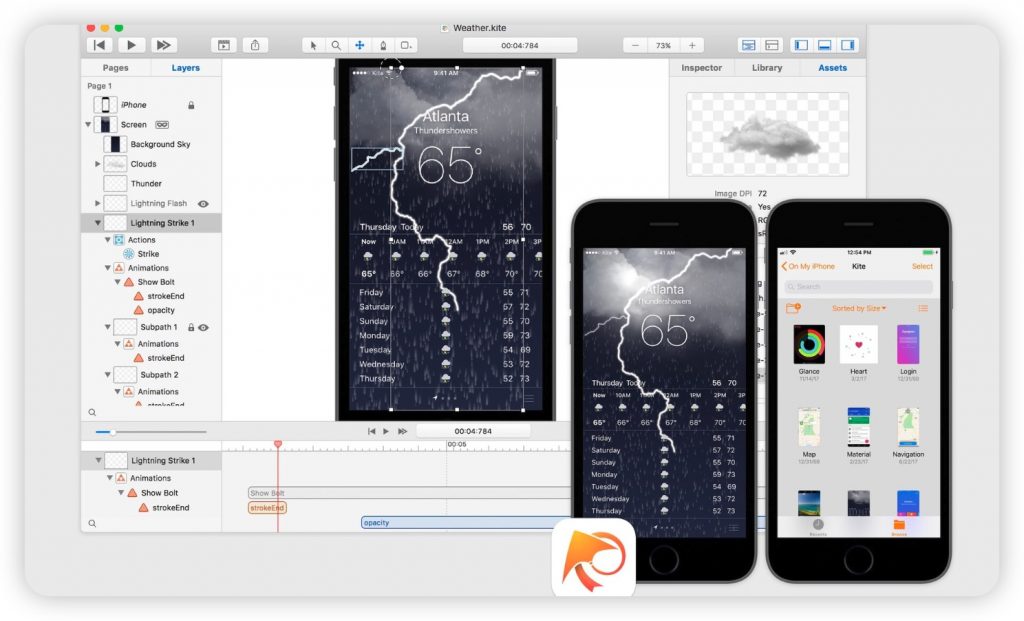Hide the Subpath 1 layer via its eye icon
Image resolution: width=1024 pixels, height=621 pixels.
click(x=202, y=326)
